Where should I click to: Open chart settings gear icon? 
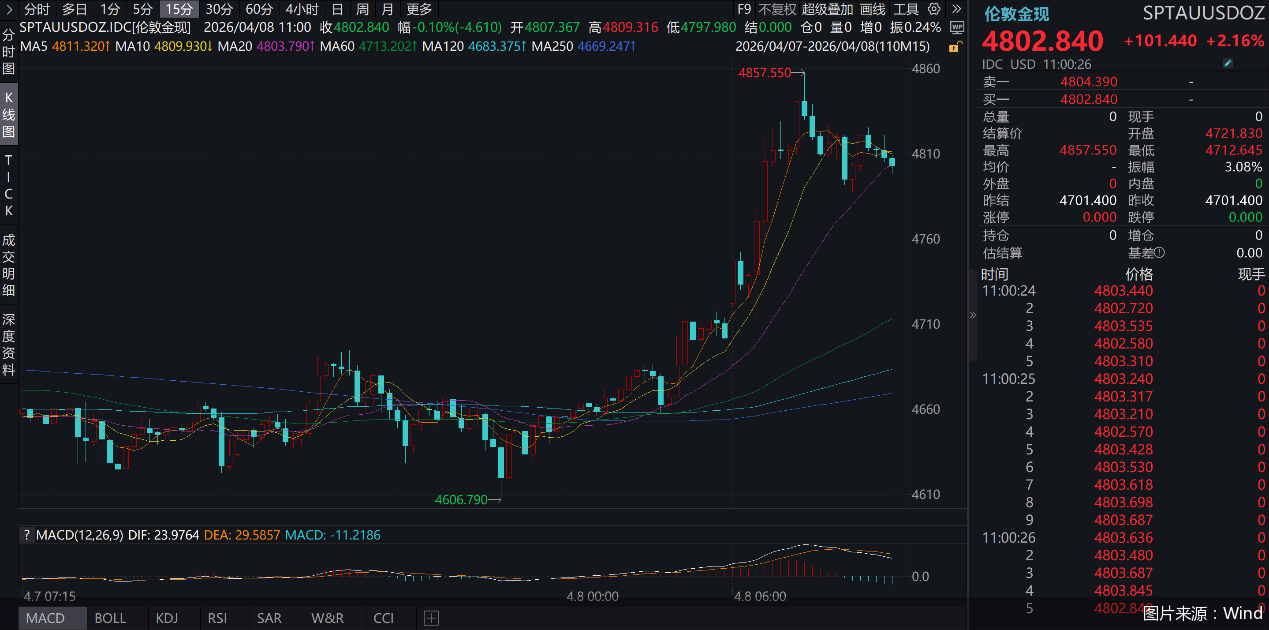(x=934, y=9)
